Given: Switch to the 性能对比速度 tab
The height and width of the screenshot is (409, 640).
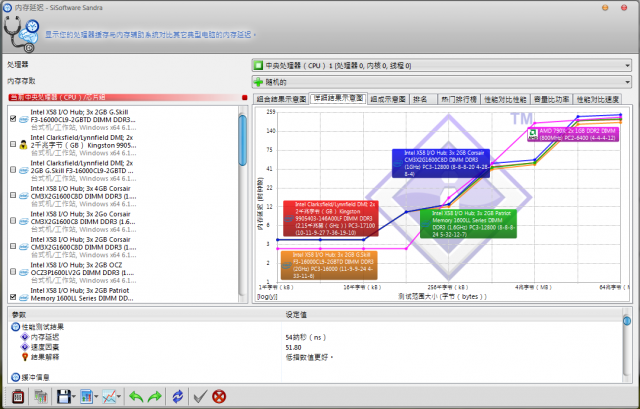Looking at the screenshot, I should (598, 99).
